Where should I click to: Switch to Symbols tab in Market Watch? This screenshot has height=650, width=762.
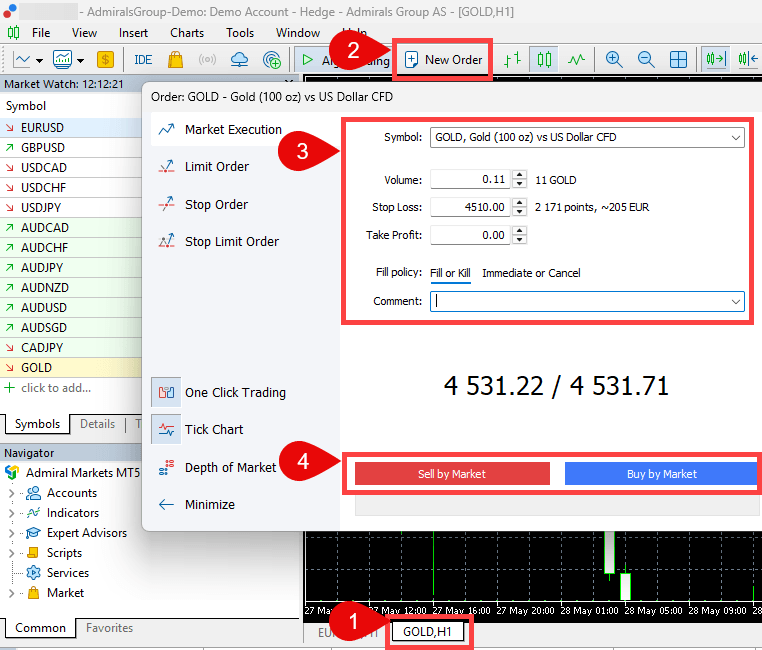coord(37,424)
